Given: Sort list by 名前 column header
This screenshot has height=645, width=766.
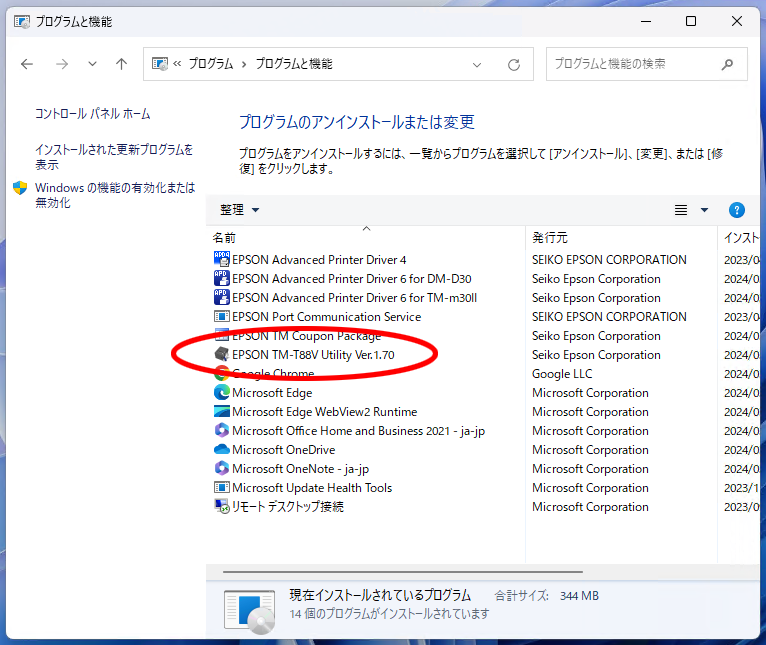Looking at the screenshot, I should (x=225, y=238).
